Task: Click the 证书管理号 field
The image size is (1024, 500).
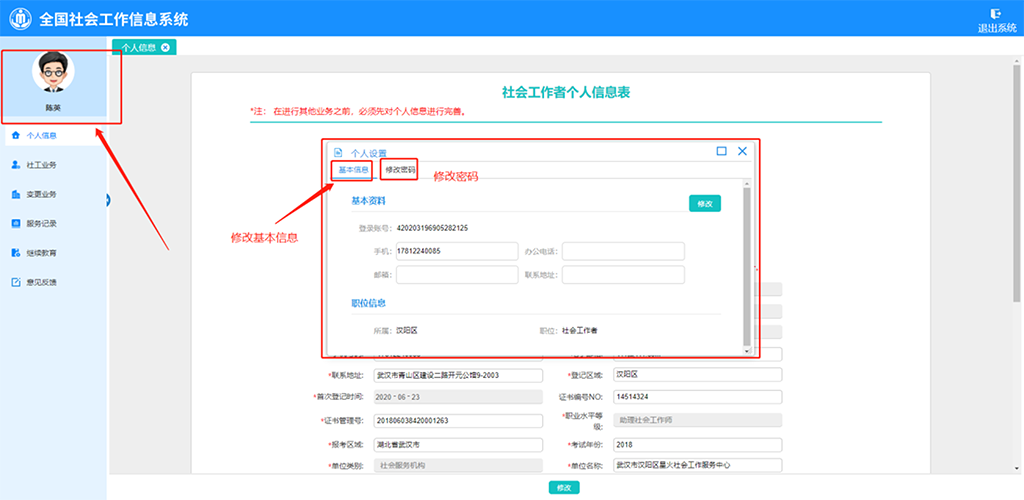Action: click(458, 420)
